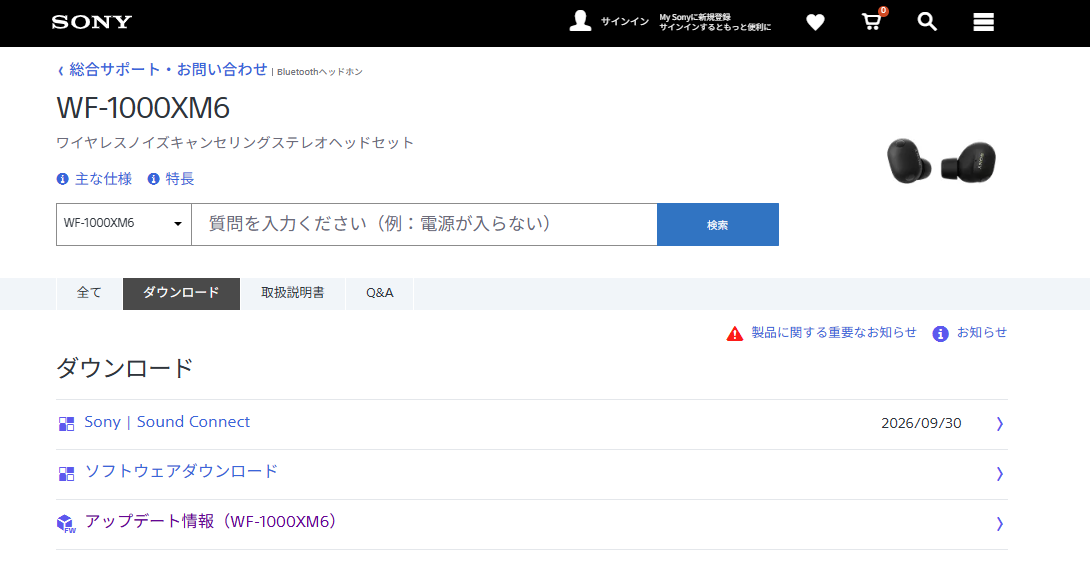
Task: Focus the 質問を入力ください search field
Action: (x=424, y=224)
